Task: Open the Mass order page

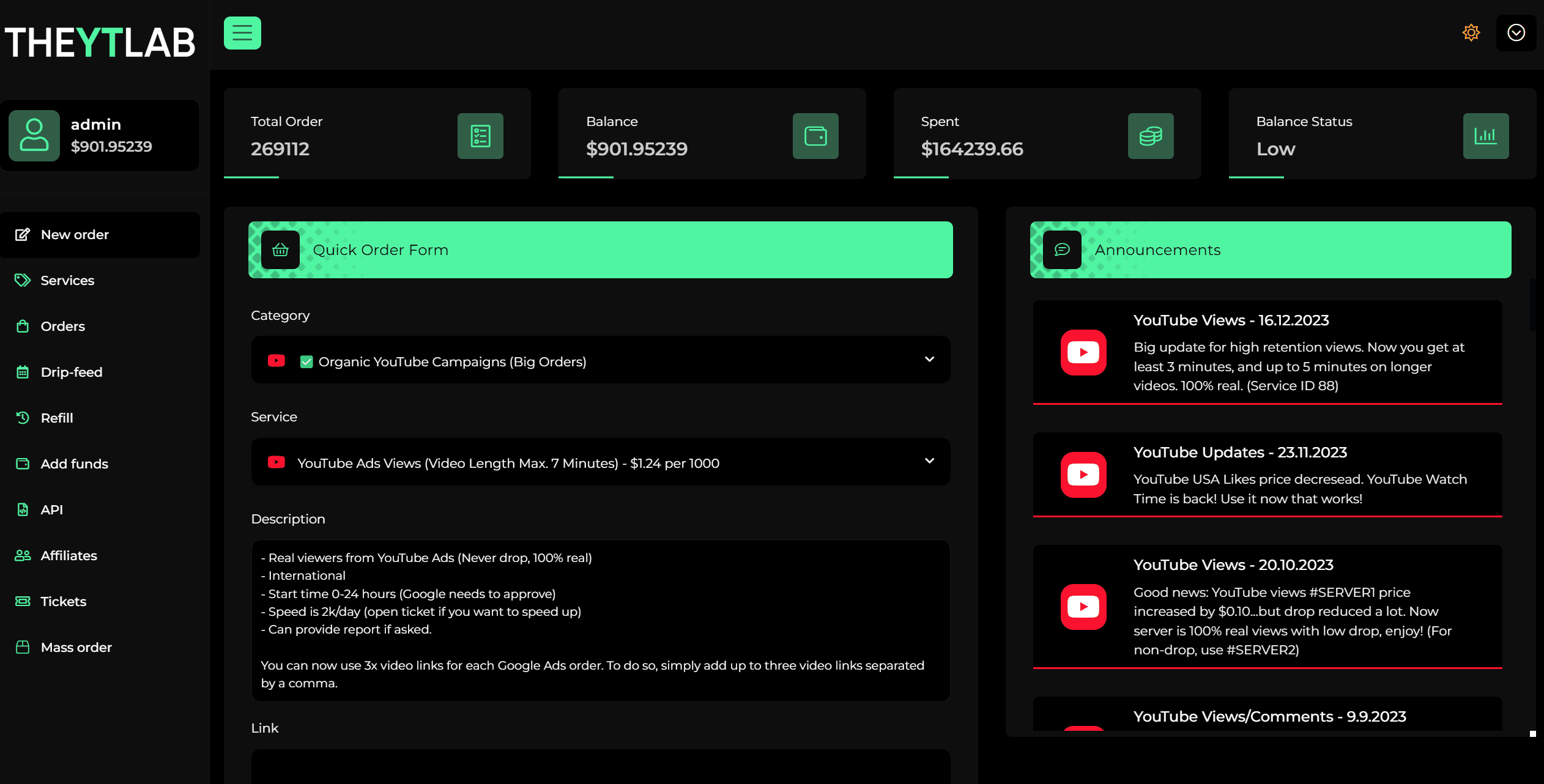Action: [76, 647]
